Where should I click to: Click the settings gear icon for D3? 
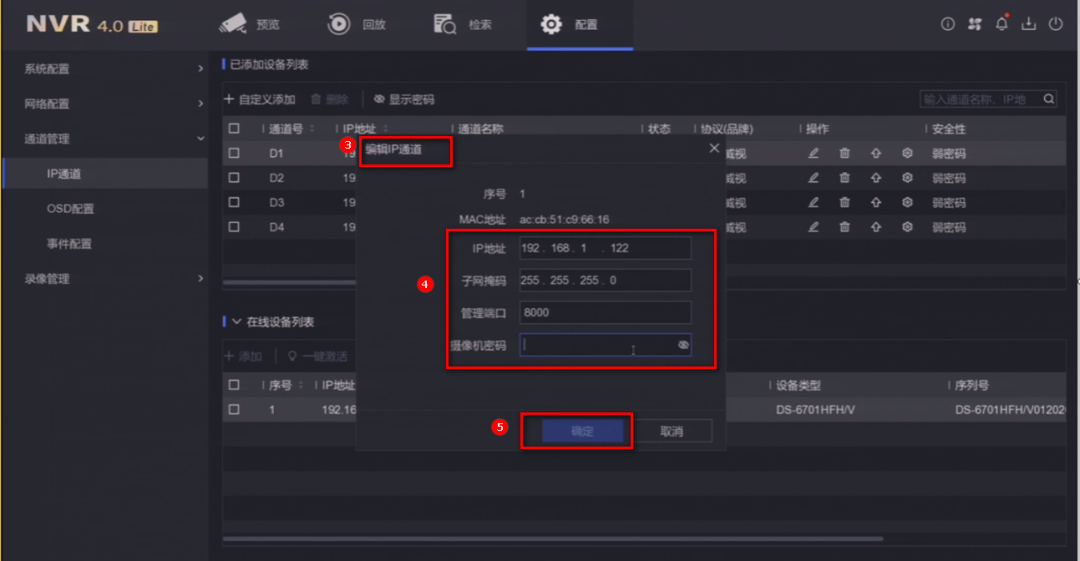[907, 203]
